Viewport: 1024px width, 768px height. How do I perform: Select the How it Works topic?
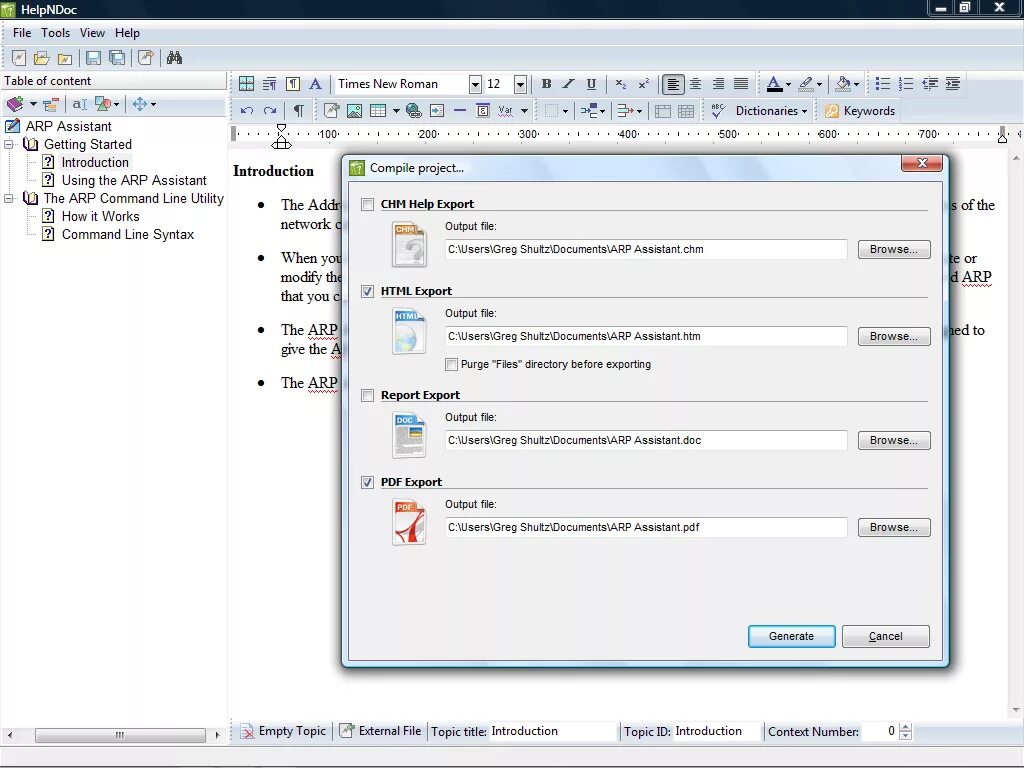click(x=101, y=216)
